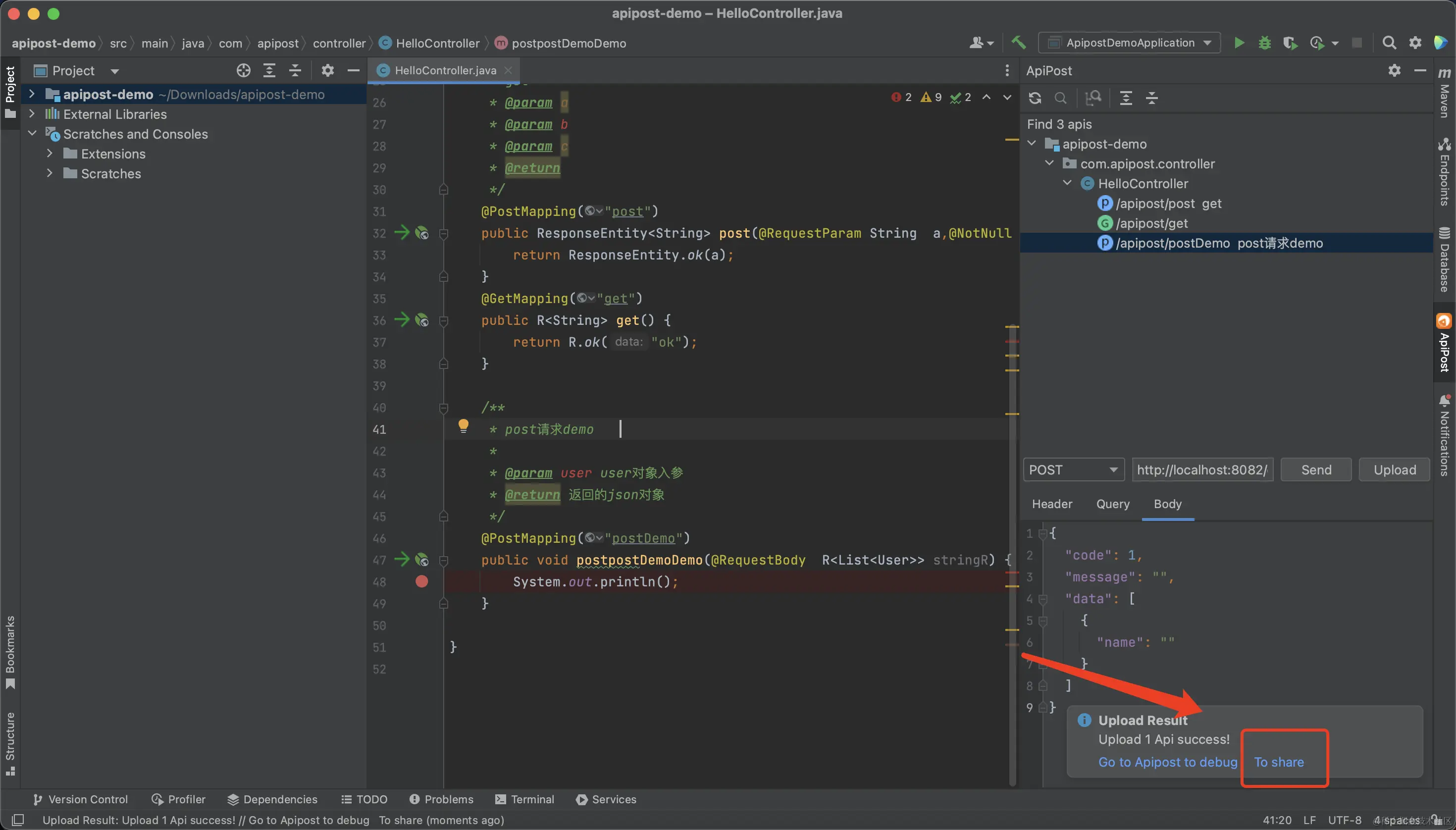
Task: Toggle the breakpoint on line 48
Action: point(421,581)
